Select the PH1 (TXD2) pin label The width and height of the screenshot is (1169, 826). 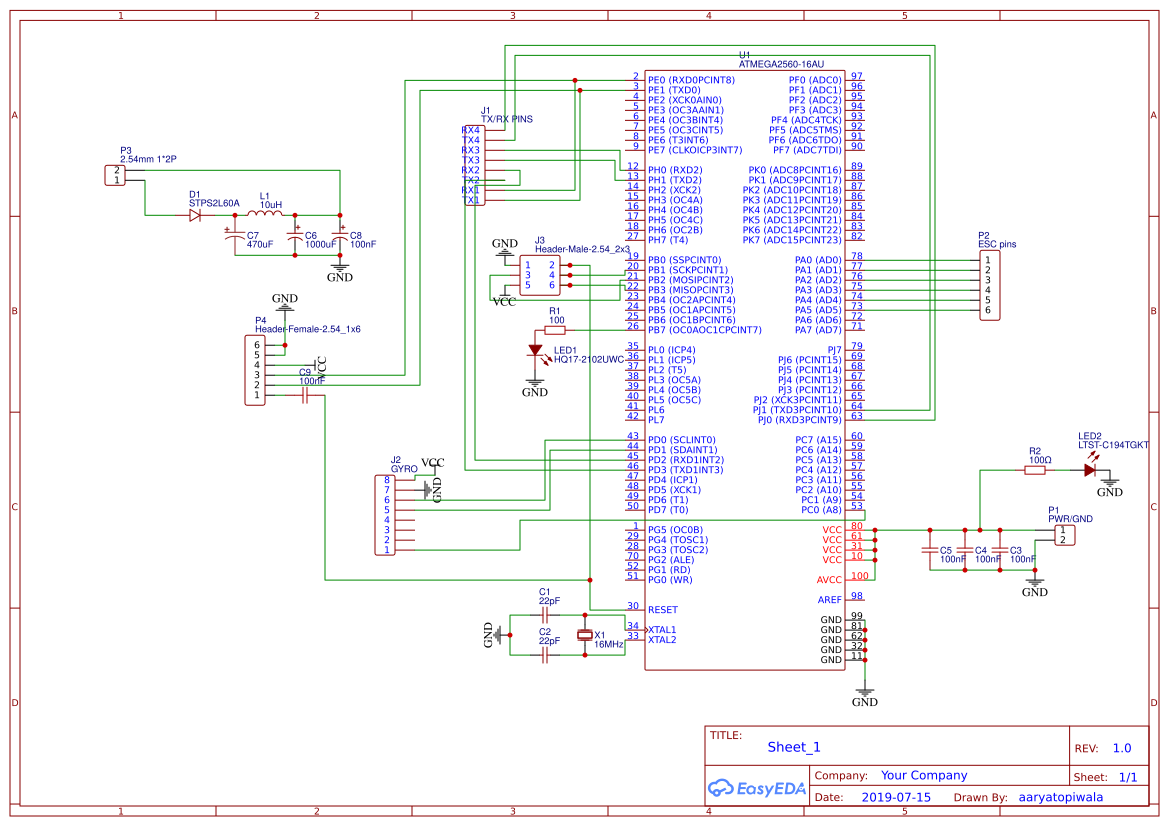pyautogui.click(x=675, y=180)
